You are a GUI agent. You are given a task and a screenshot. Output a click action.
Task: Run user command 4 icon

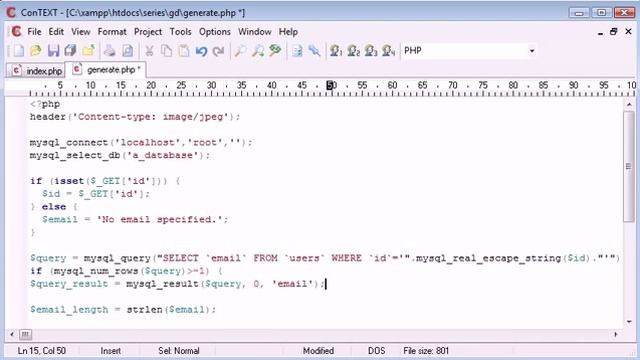point(389,51)
